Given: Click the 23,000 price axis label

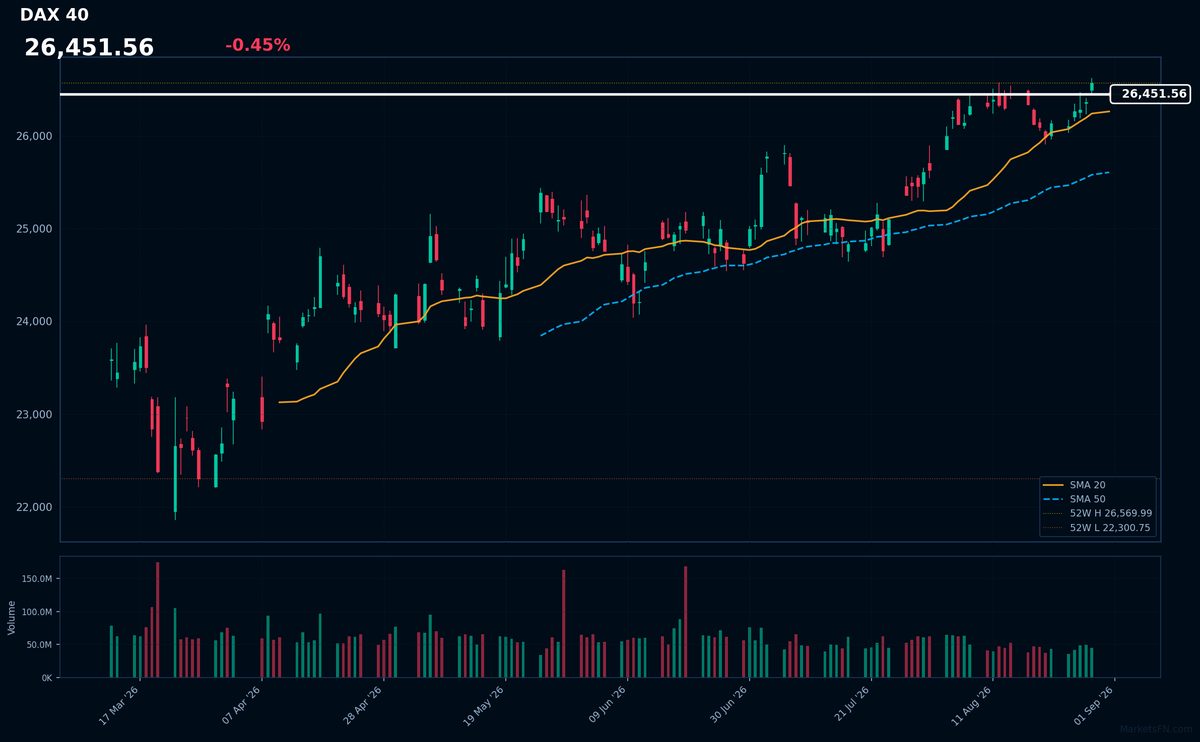Looking at the screenshot, I should pos(35,414).
